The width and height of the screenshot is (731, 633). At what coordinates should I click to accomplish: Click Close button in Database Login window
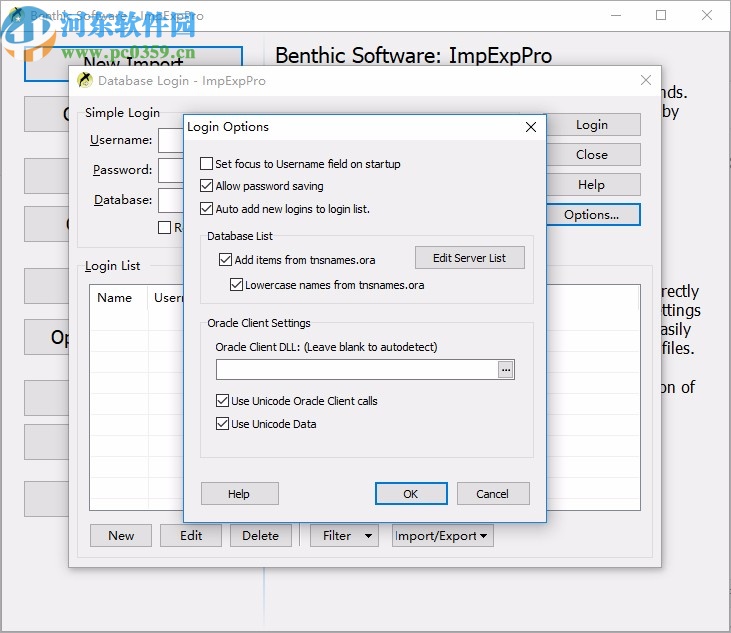pyautogui.click(x=593, y=154)
